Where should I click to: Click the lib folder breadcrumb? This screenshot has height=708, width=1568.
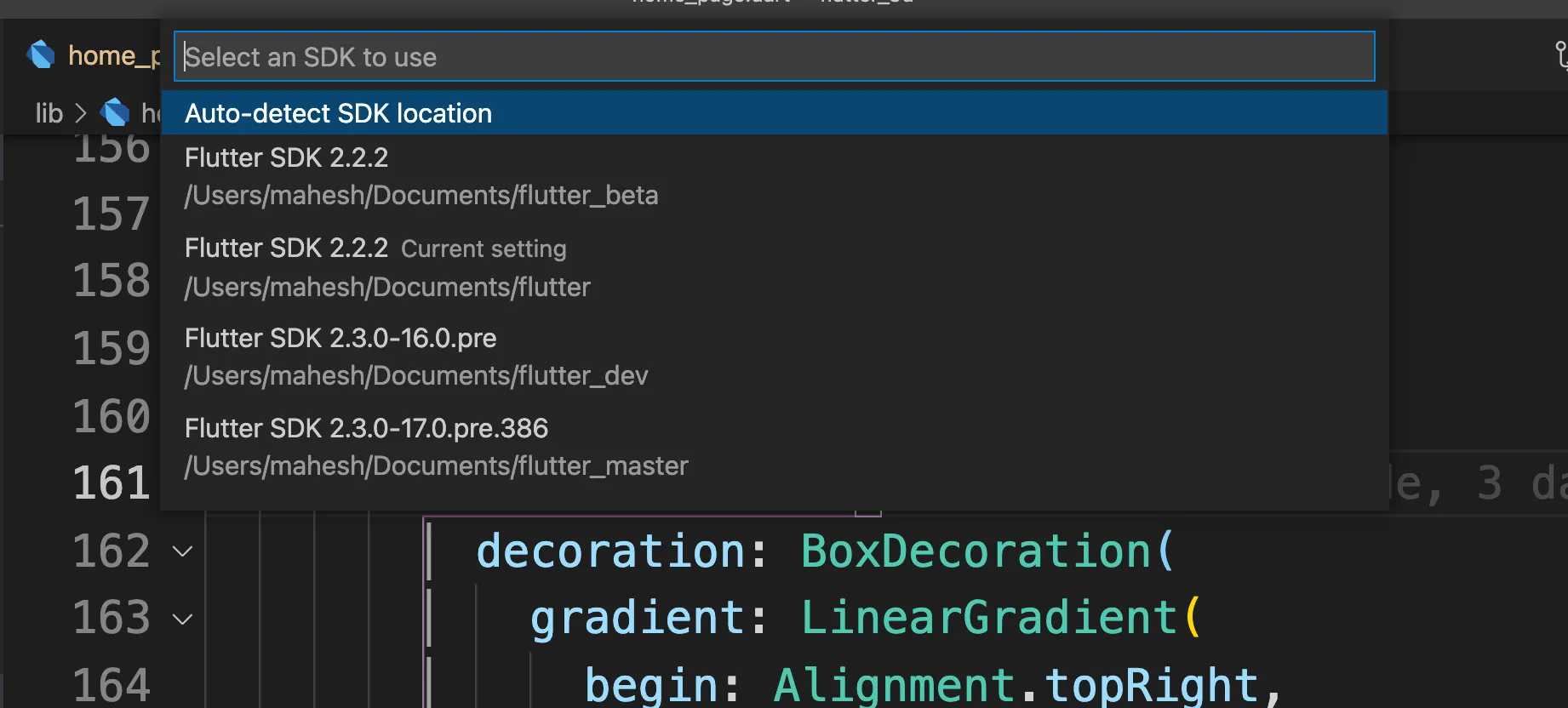(49, 113)
